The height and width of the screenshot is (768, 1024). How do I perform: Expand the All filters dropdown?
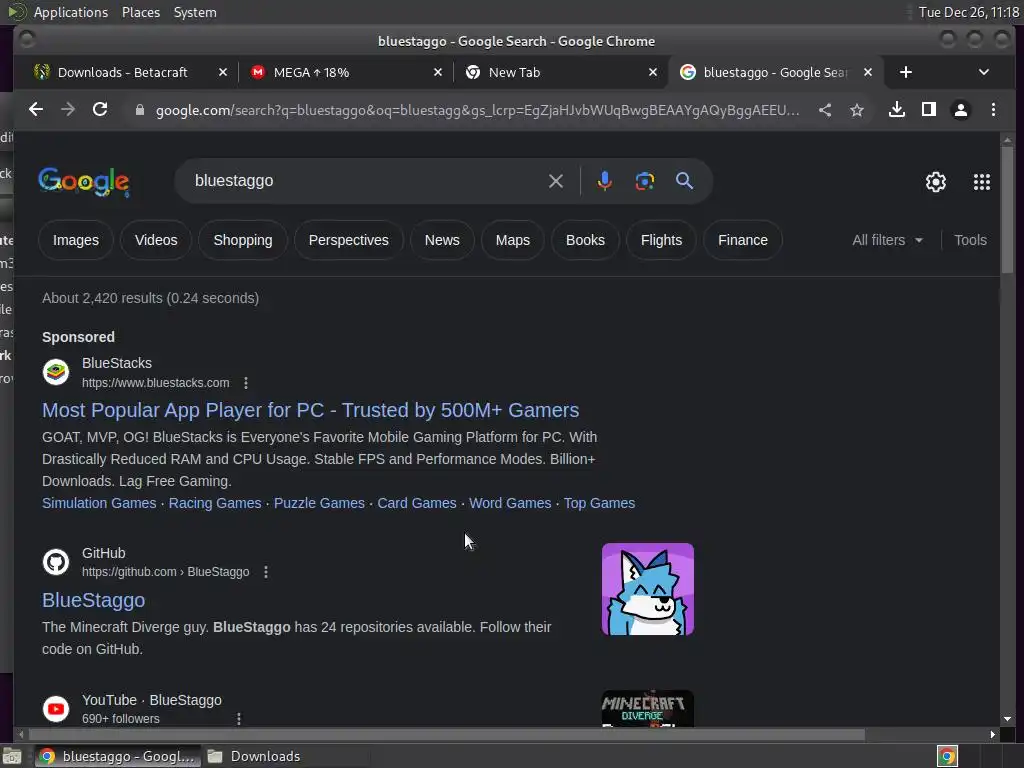click(x=888, y=240)
